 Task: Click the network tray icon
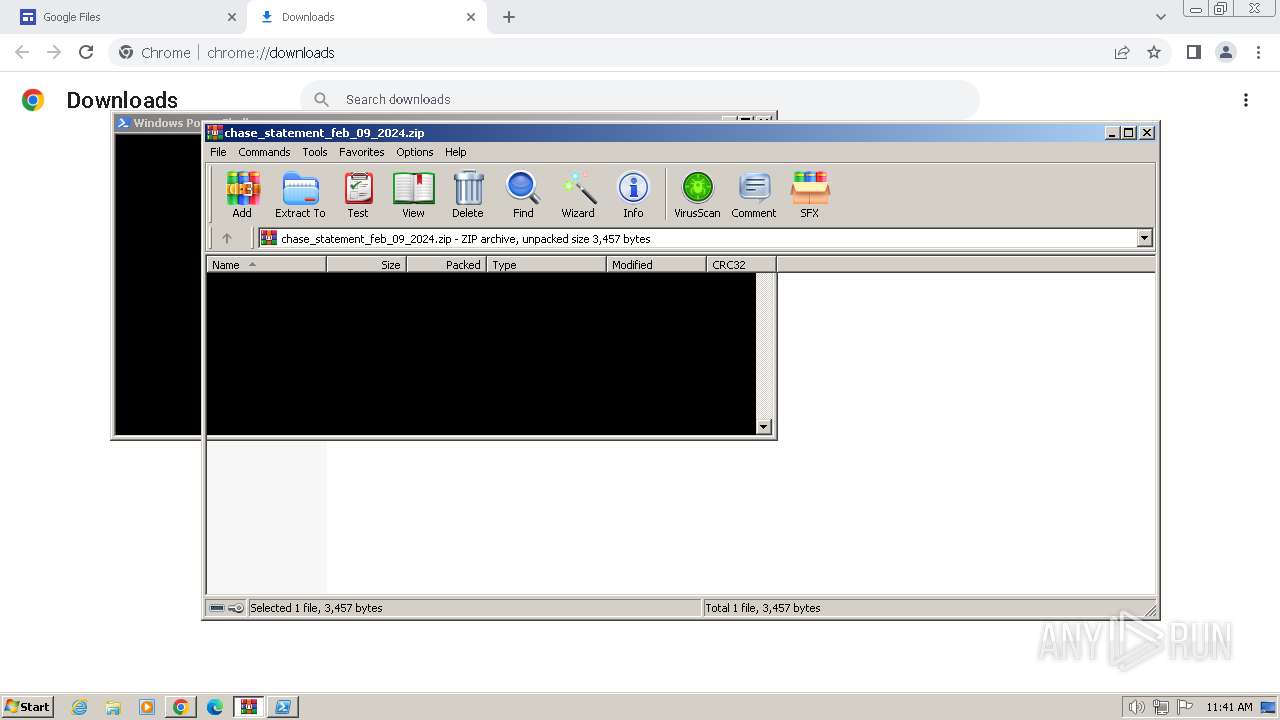point(1161,707)
